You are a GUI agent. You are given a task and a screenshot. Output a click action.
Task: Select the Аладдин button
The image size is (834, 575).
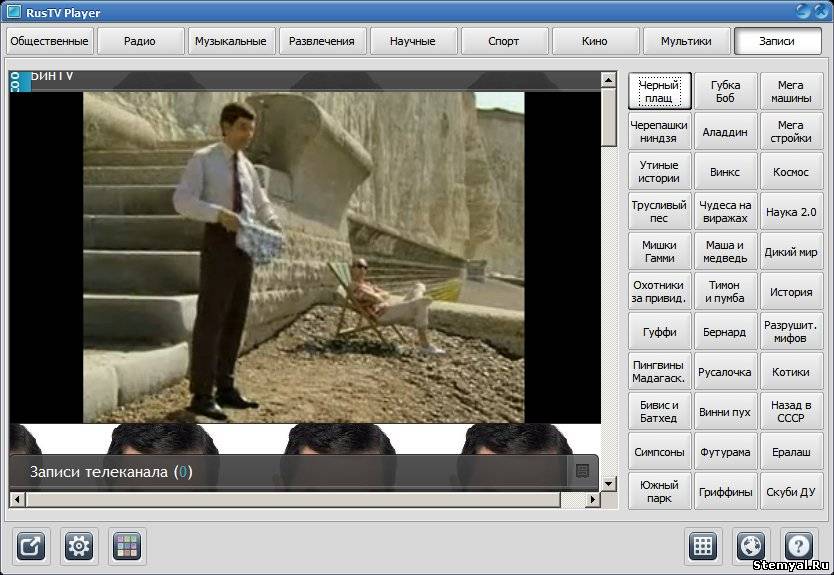[725, 131]
